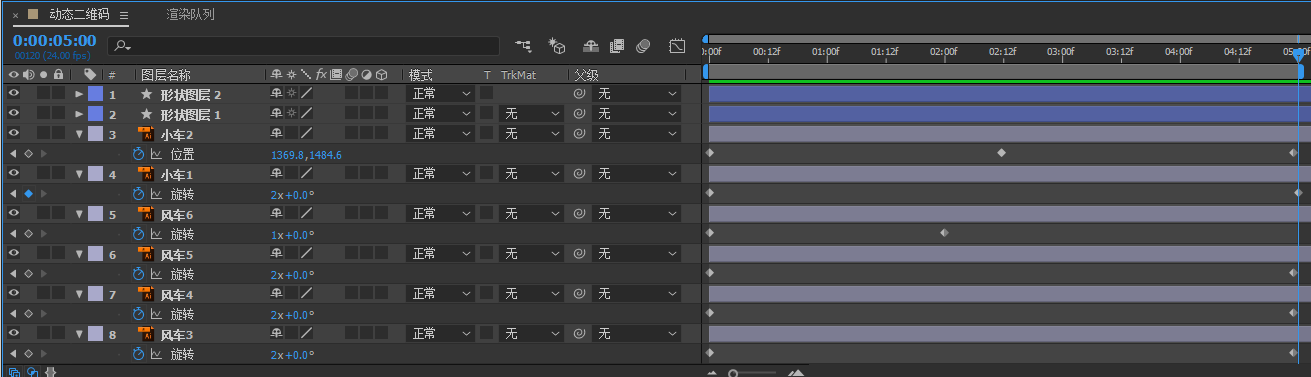The image size is (1311, 377).
Task: Open the composition mini-flowchart
Action: click(x=524, y=46)
